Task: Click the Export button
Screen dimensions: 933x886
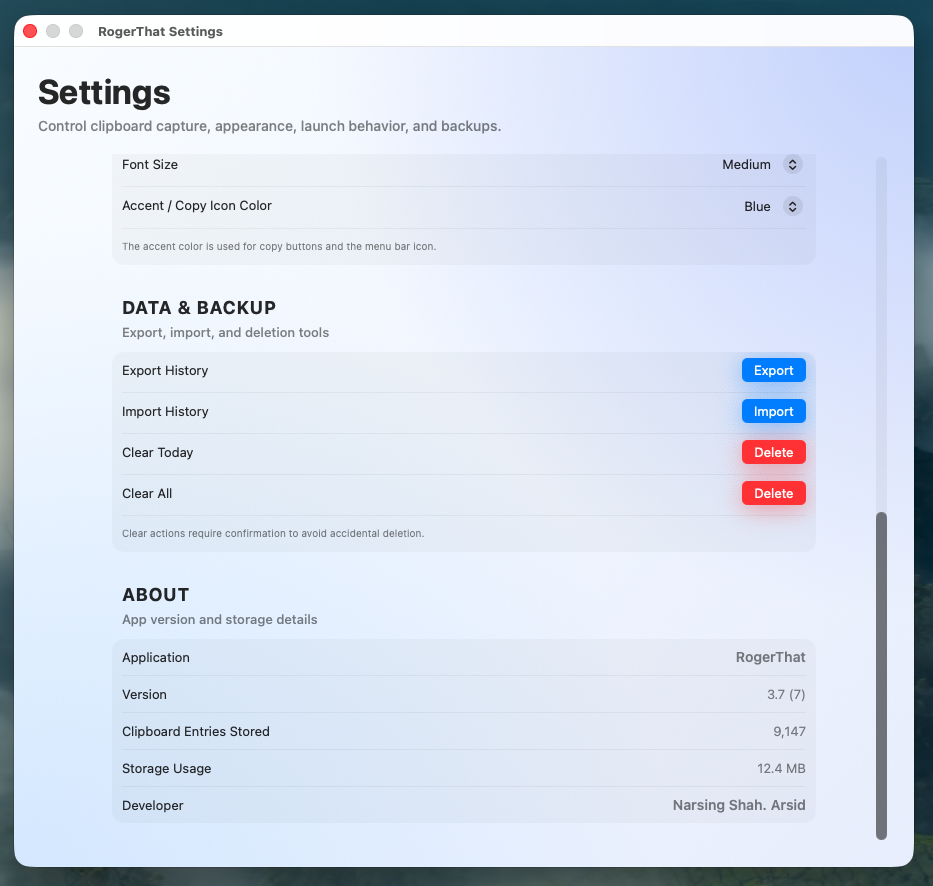Action: pyautogui.click(x=774, y=370)
